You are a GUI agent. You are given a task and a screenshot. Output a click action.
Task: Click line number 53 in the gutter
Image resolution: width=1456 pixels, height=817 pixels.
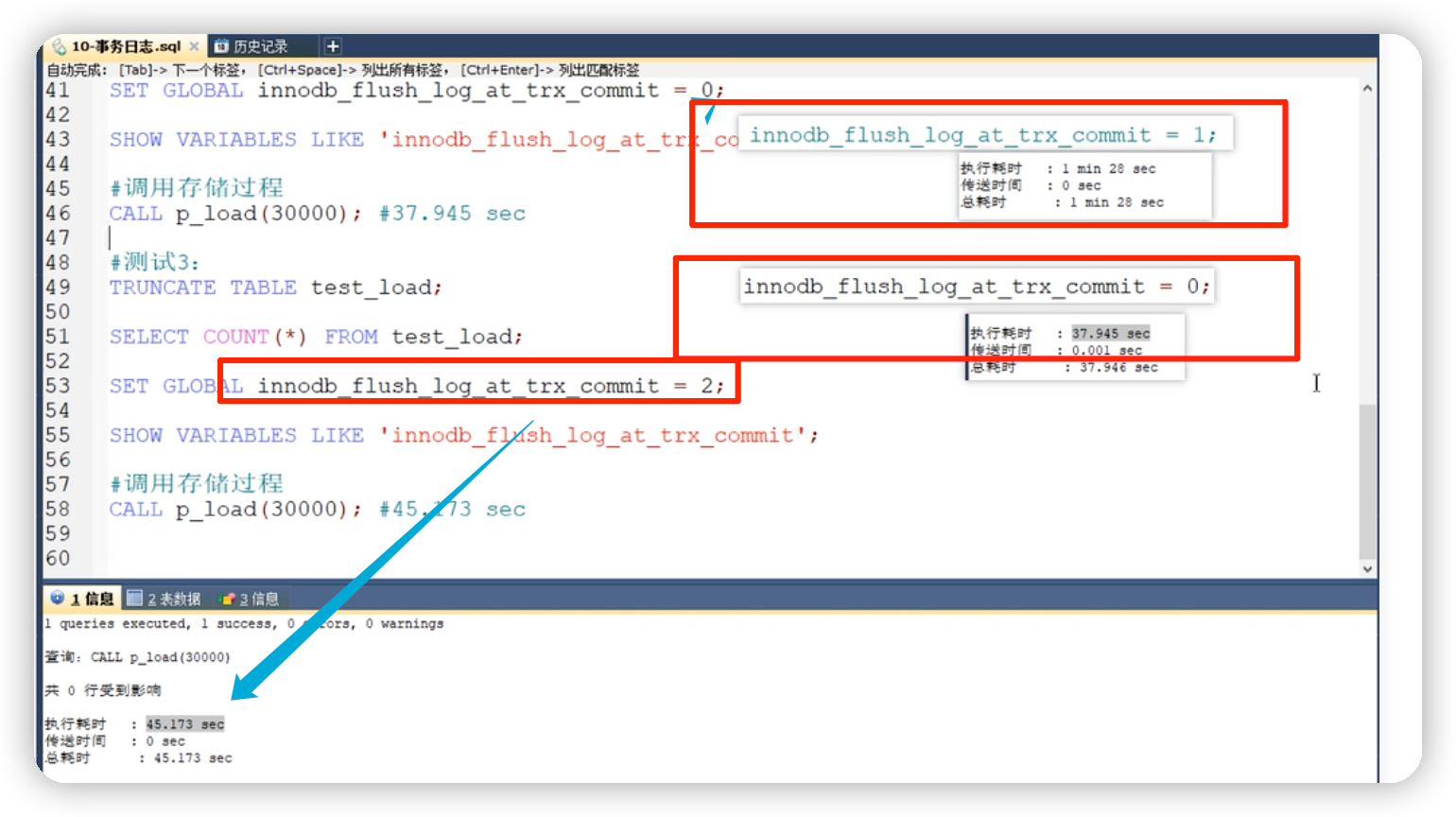click(58, 385)
